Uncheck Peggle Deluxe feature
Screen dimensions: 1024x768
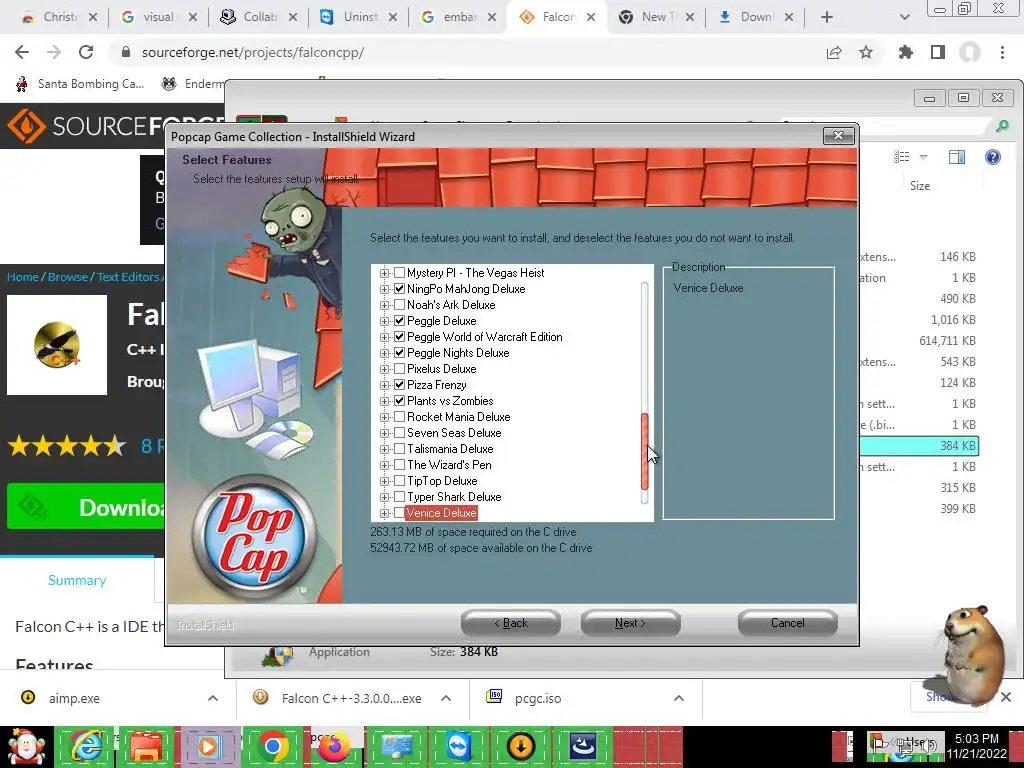(x=400, y=321)
